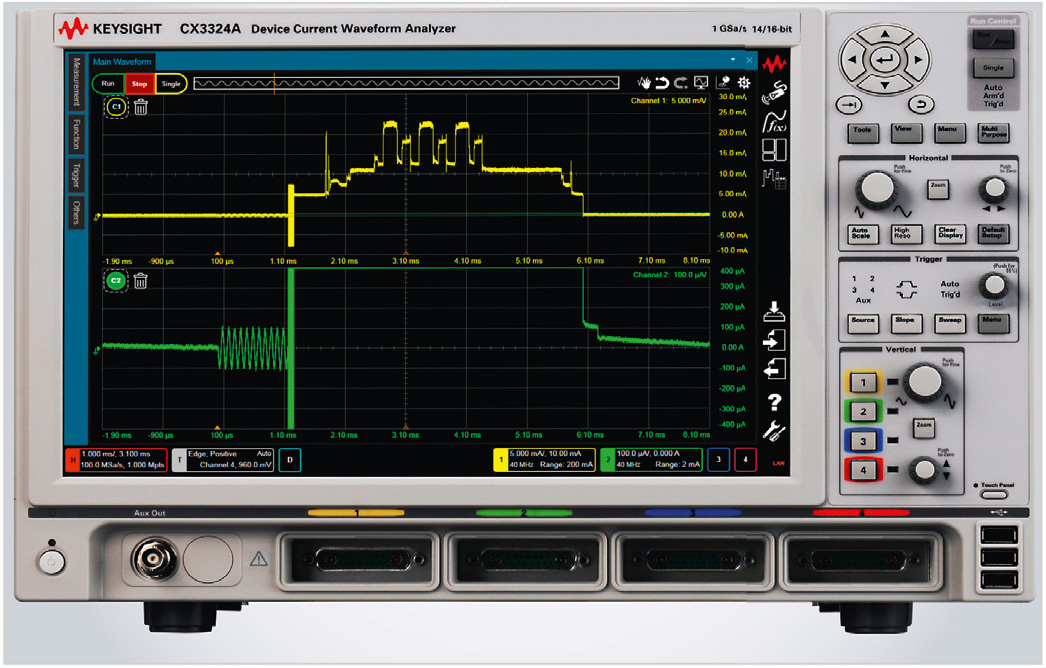Click the Trigger Level knob

click(x=994, y=286)
